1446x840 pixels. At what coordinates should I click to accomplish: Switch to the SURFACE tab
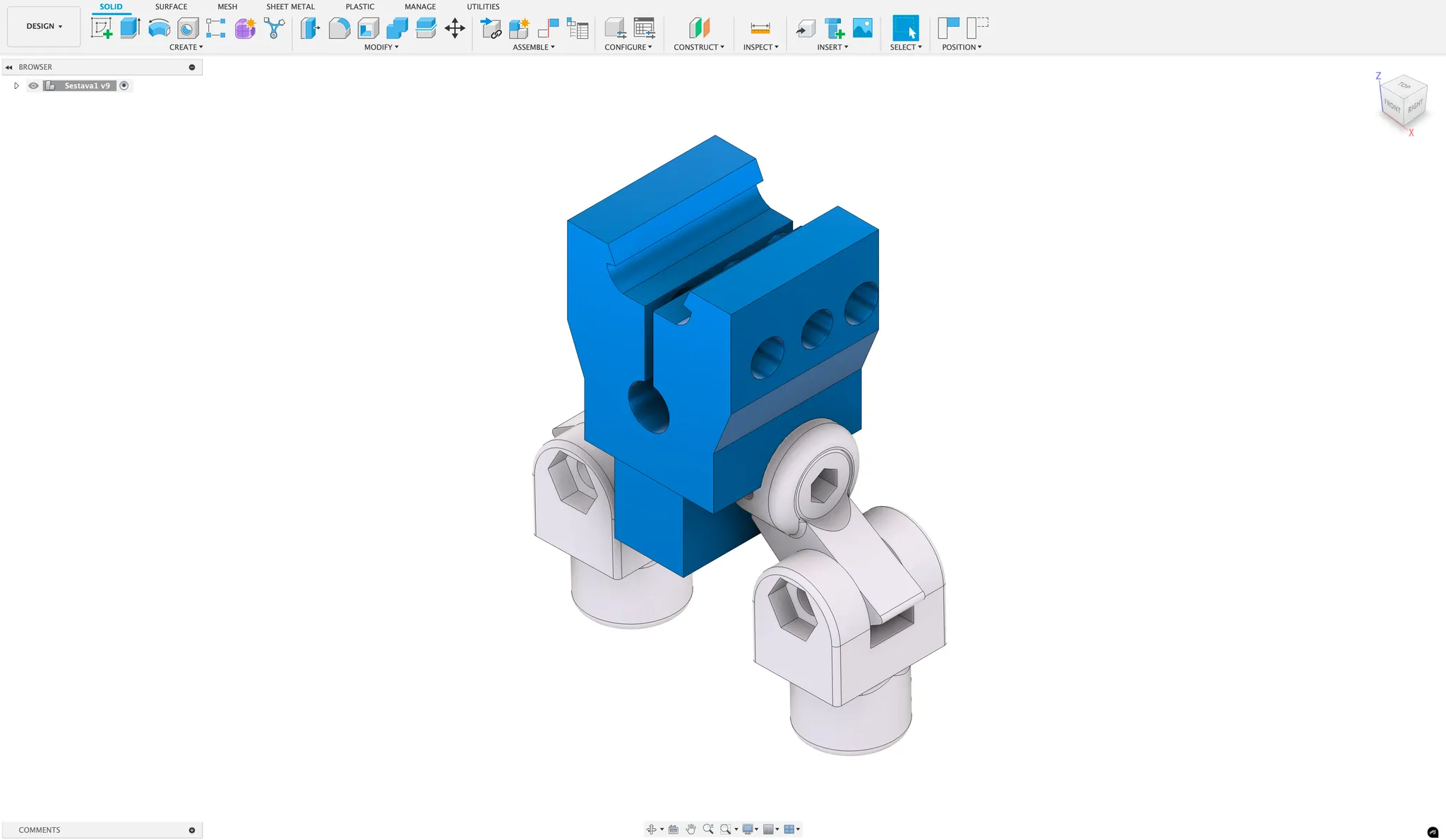(171, 6)
